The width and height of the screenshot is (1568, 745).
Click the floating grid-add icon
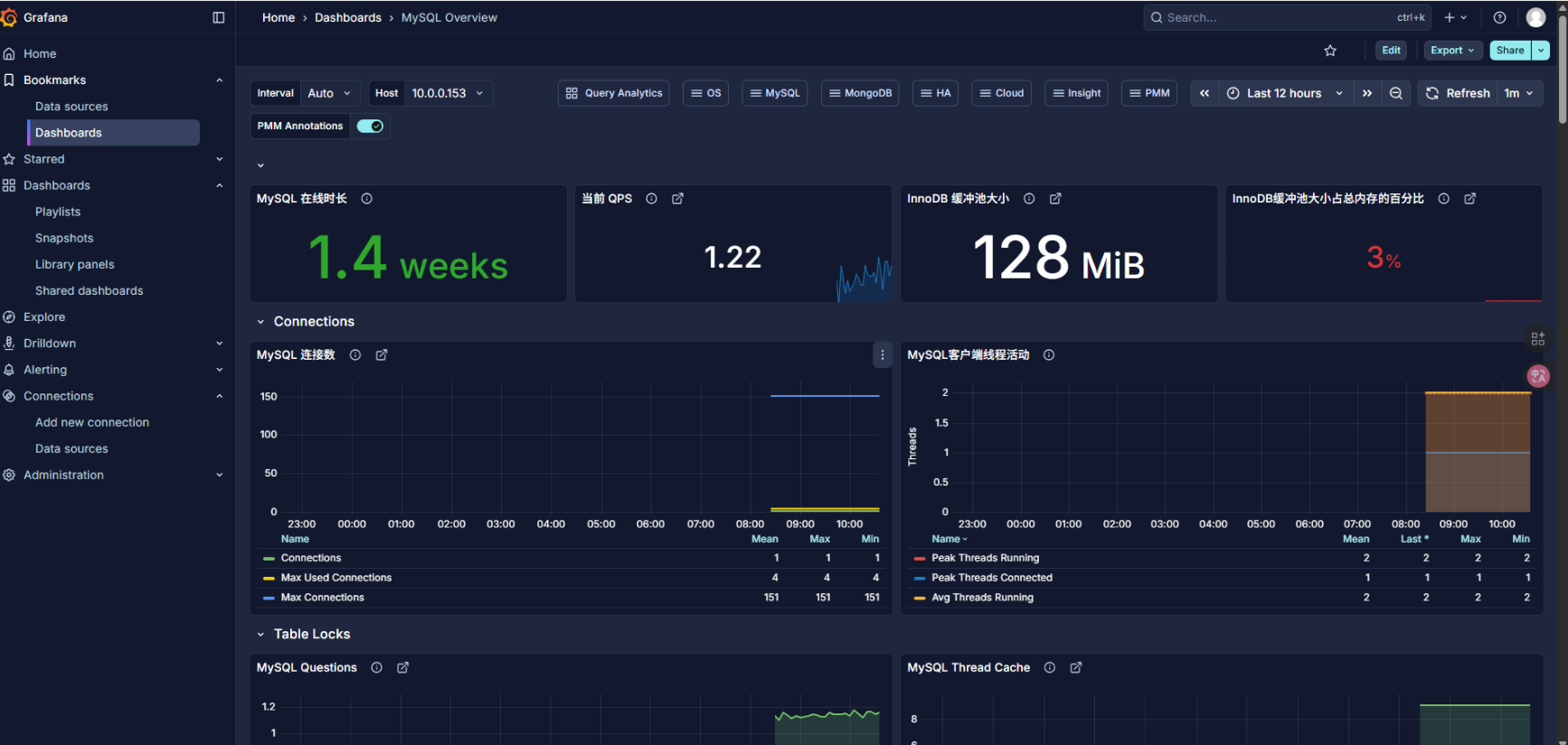click(x=1538, y=339)
